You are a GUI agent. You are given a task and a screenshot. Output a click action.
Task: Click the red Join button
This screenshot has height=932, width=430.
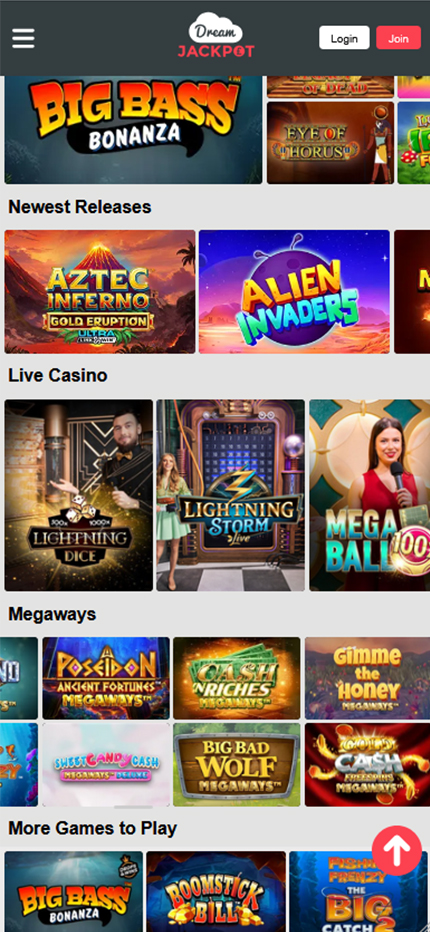pyautogui.click(x=398, y=38)
